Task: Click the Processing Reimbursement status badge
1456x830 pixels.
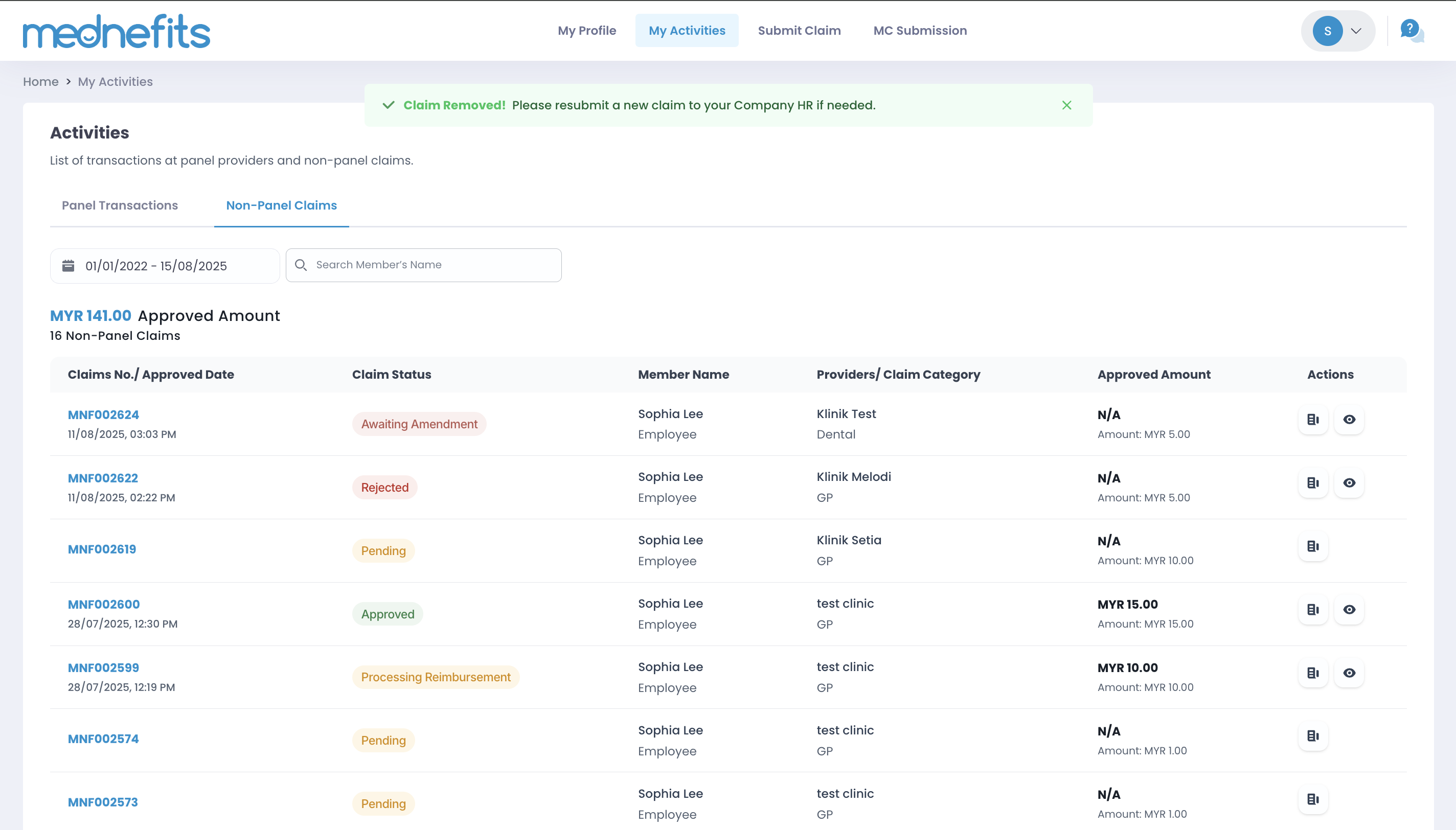Action: pyautogui.click(x=436, y=677)
